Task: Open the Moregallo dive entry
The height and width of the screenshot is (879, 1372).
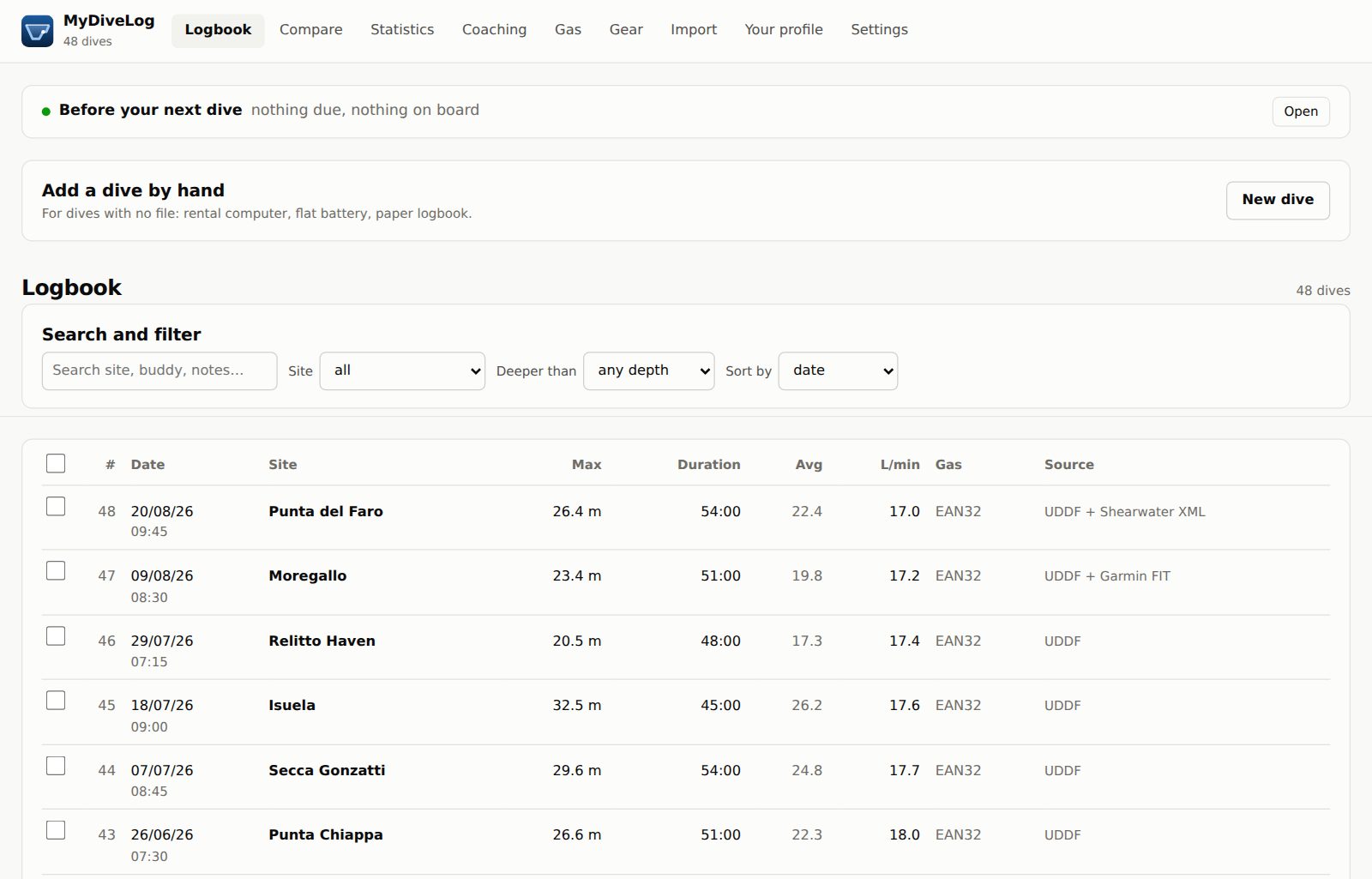Action: tap(308, 575)
